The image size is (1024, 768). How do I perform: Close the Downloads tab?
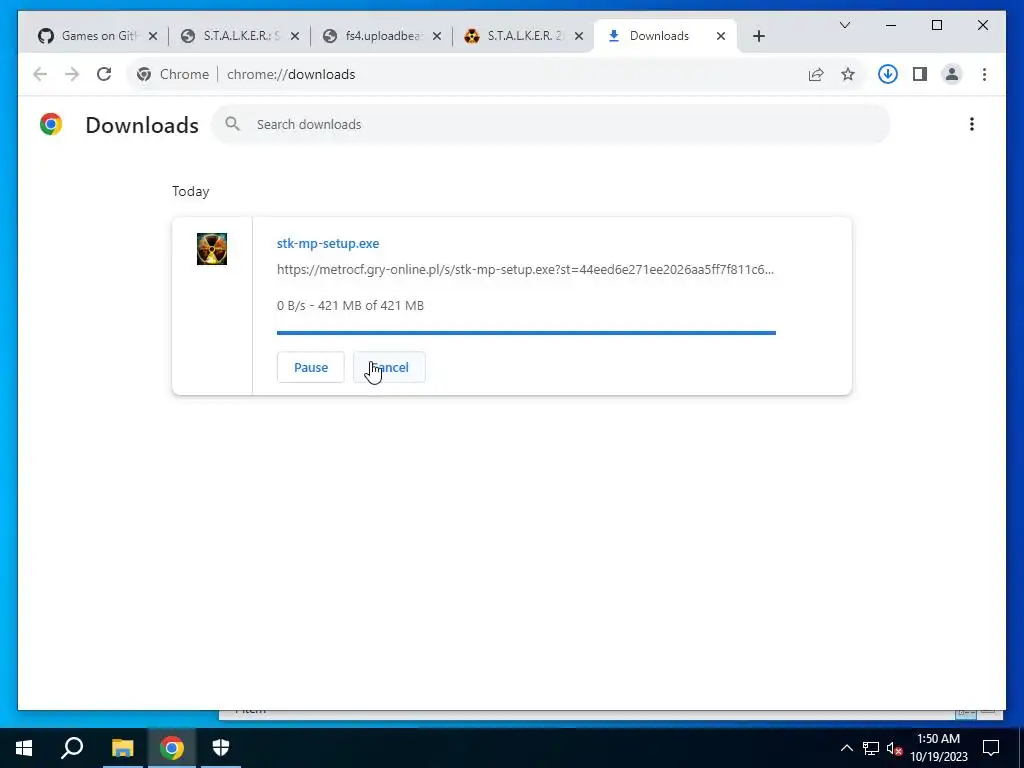pos(721,36)
